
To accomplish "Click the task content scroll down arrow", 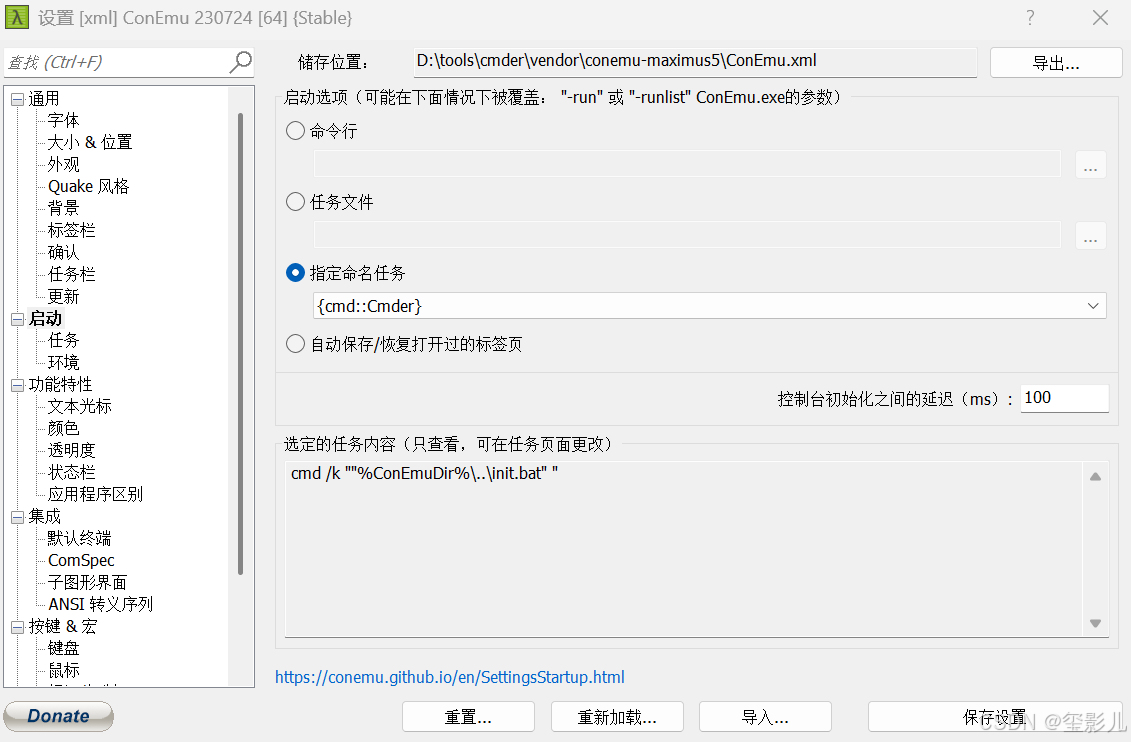I will pyautogui.click(x=1095, y=623).
